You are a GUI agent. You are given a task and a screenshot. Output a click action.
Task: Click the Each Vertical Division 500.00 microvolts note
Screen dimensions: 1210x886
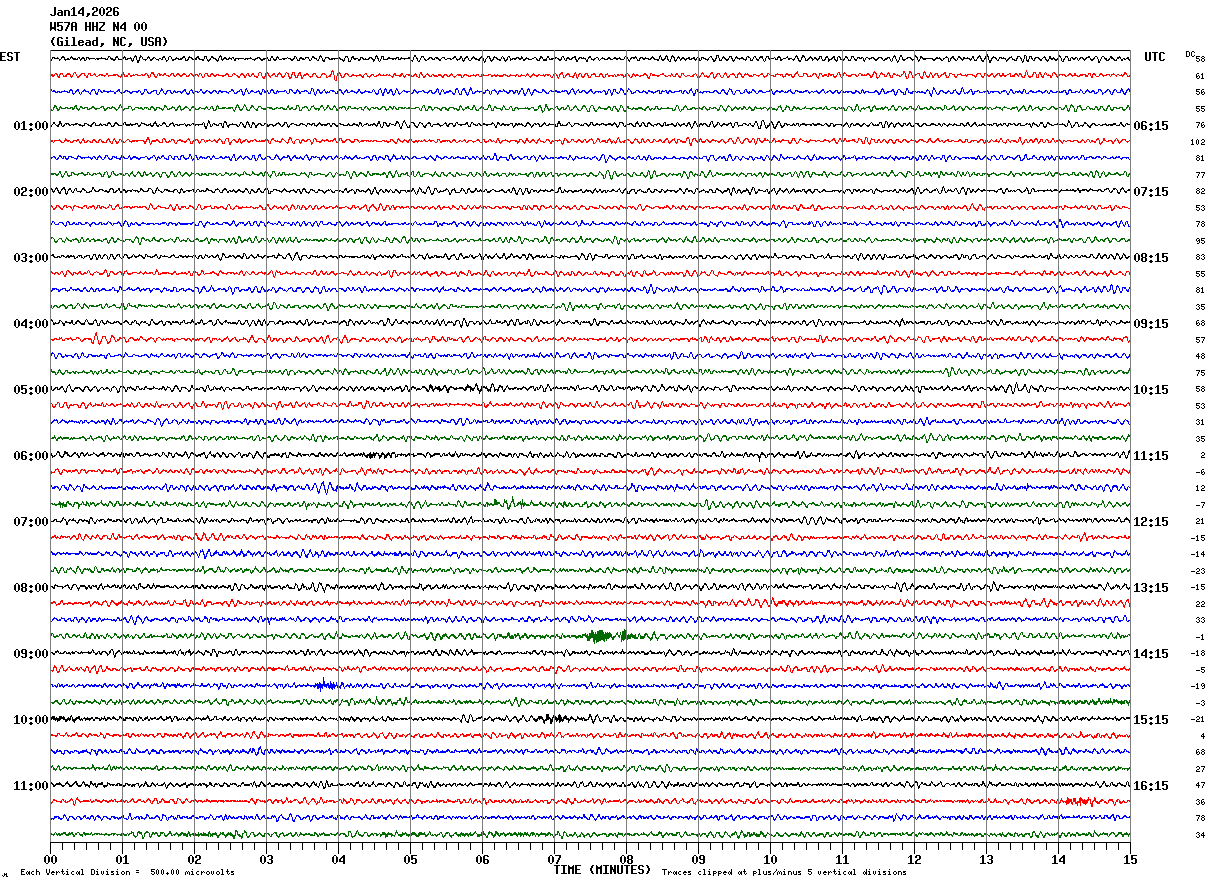click(127, 873)
